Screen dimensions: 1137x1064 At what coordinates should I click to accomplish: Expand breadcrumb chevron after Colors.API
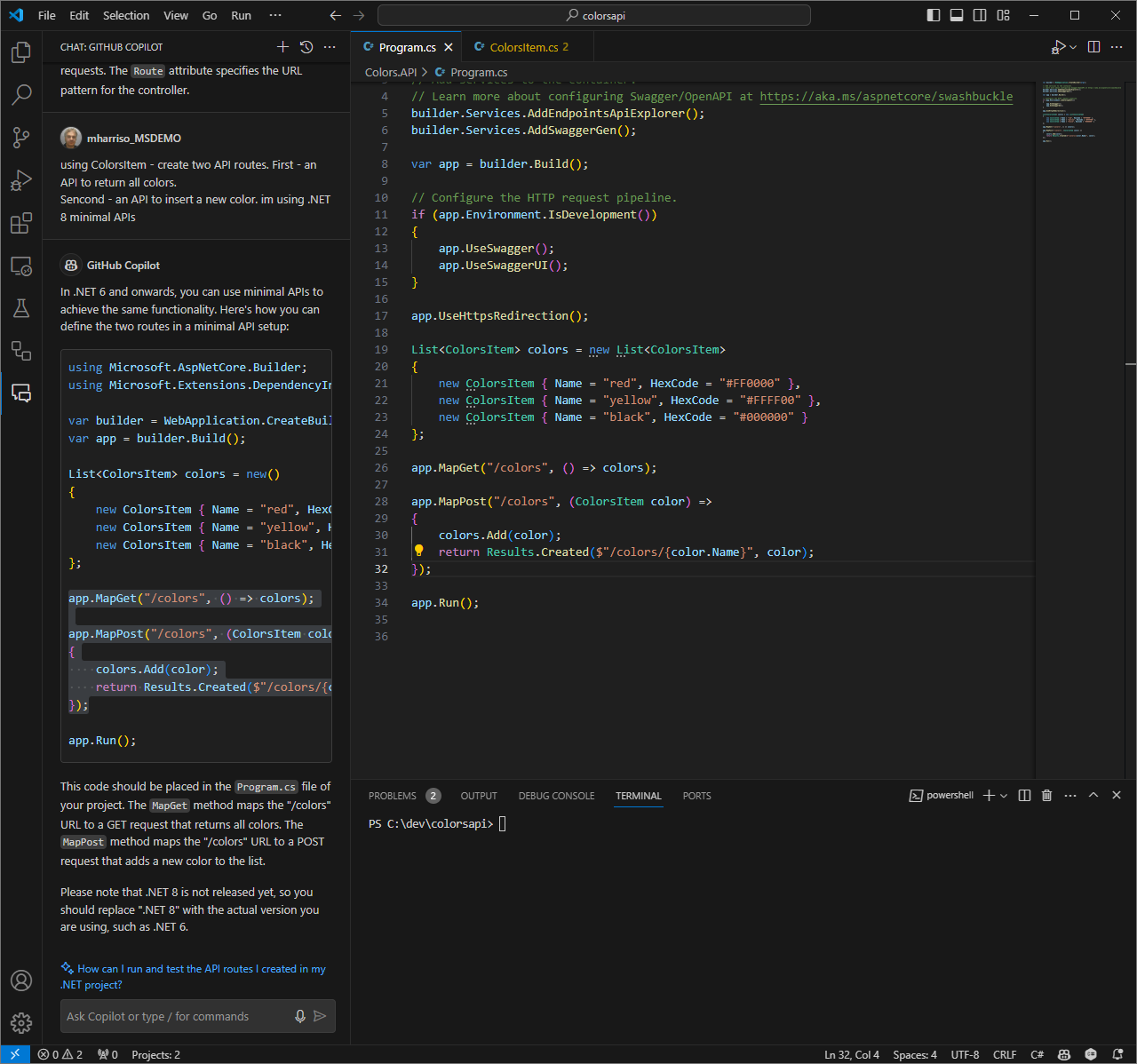(425, 72)
